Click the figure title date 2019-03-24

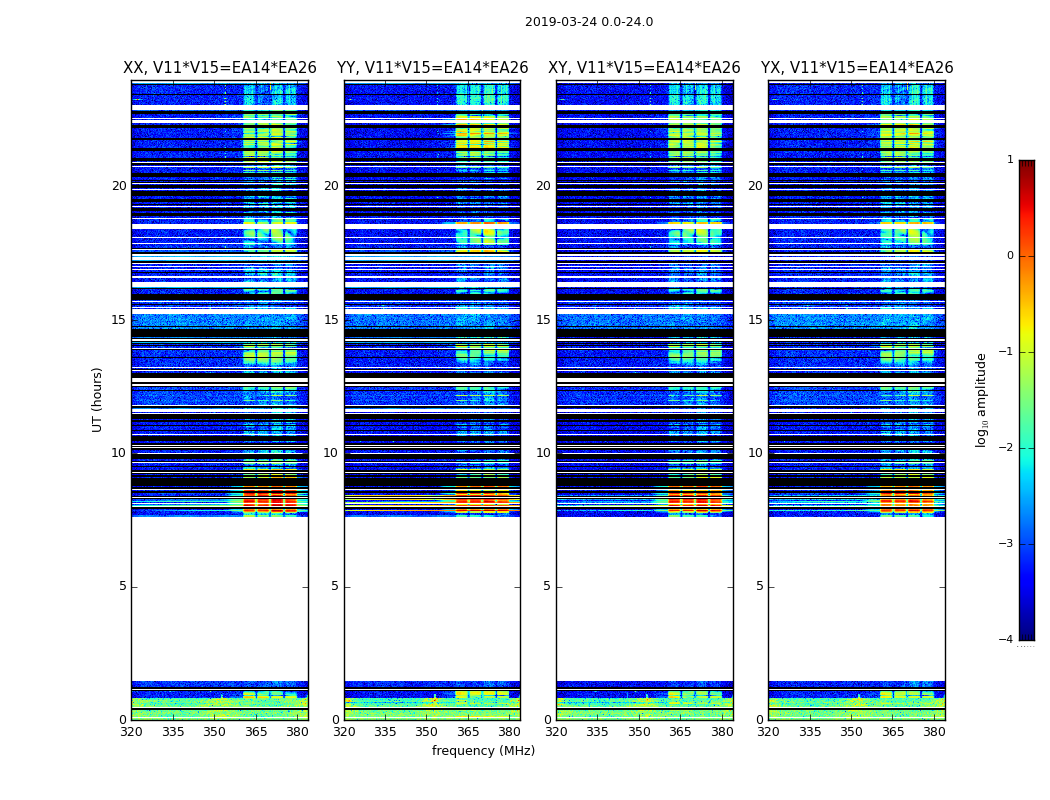pyautogui.click(x=588, y=22)
